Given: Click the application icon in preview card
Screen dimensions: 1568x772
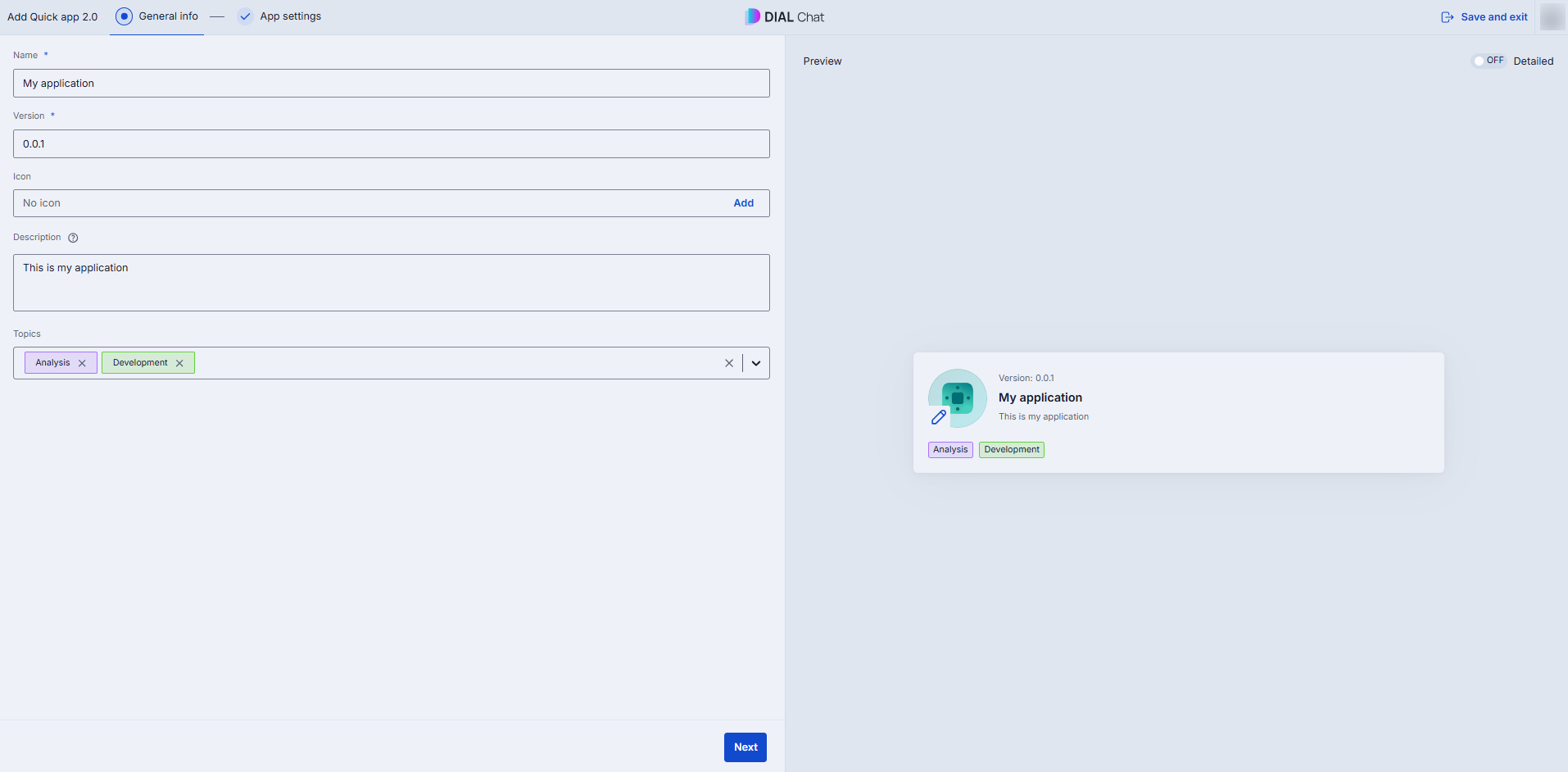Looking at the screenshot, I should (x=958, y=398).
